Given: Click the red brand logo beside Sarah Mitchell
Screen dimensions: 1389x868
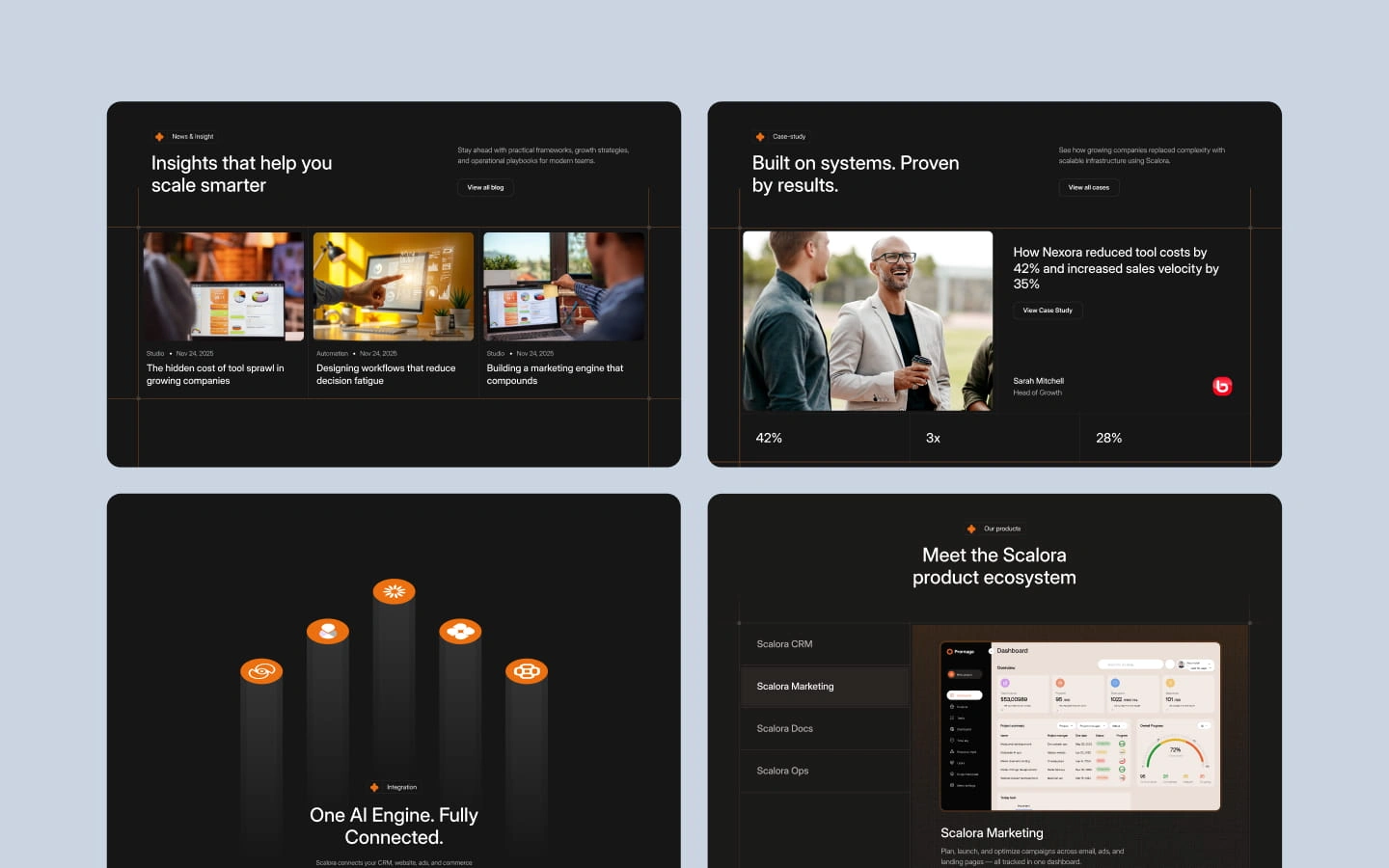Looking at the screenshot, I should pos(1222,386).
